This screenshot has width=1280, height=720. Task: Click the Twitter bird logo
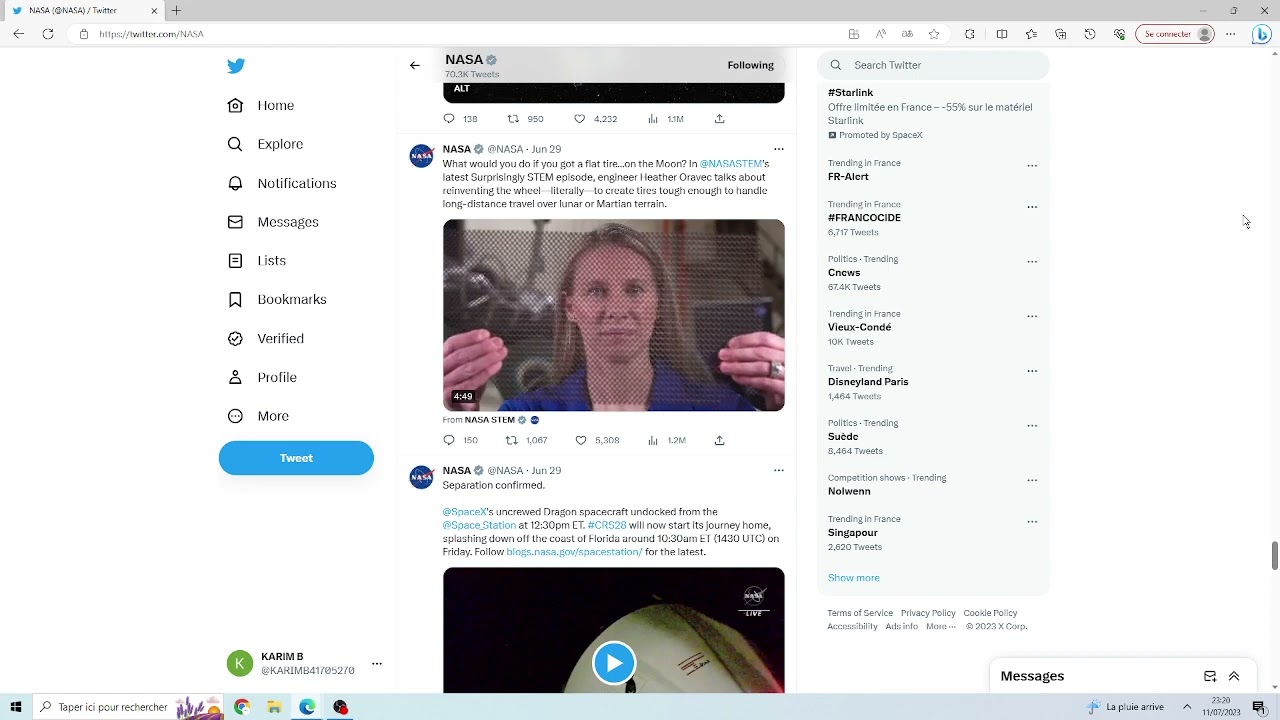click(236, 66)
